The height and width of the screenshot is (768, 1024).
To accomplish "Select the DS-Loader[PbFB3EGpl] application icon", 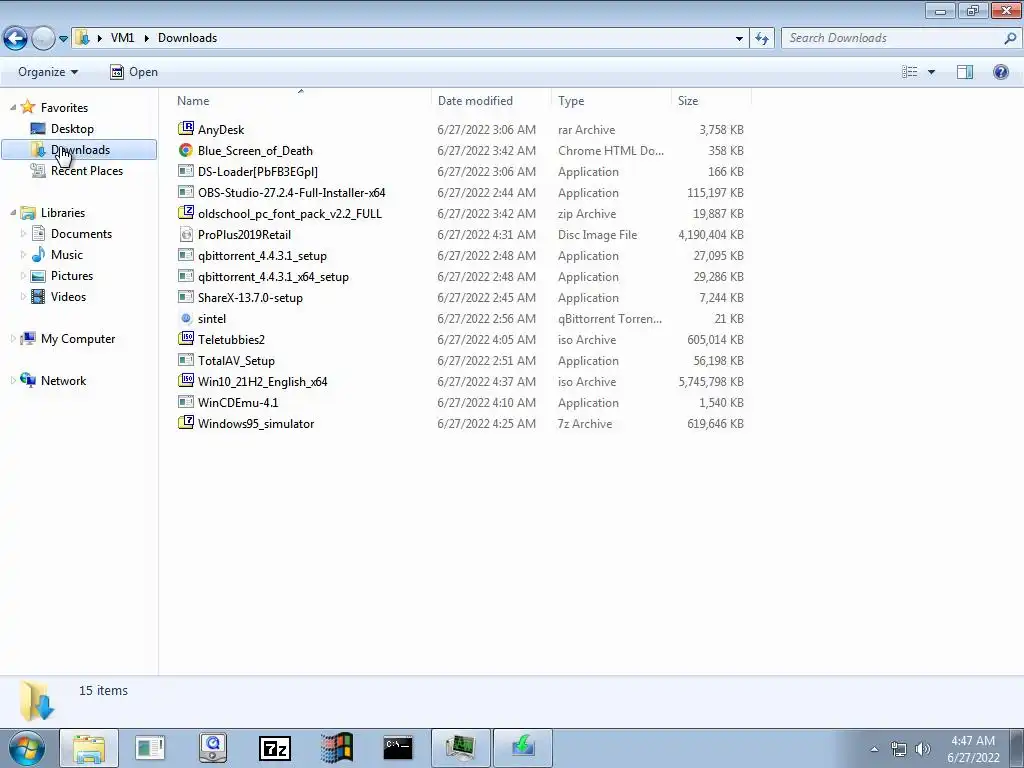I will tap(186, 171).
